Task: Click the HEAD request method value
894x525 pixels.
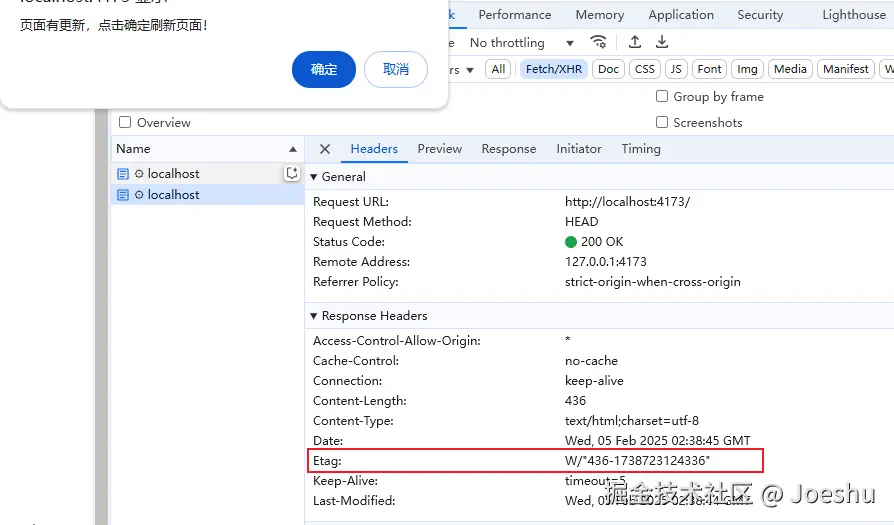Action: [x=582, y=222]
